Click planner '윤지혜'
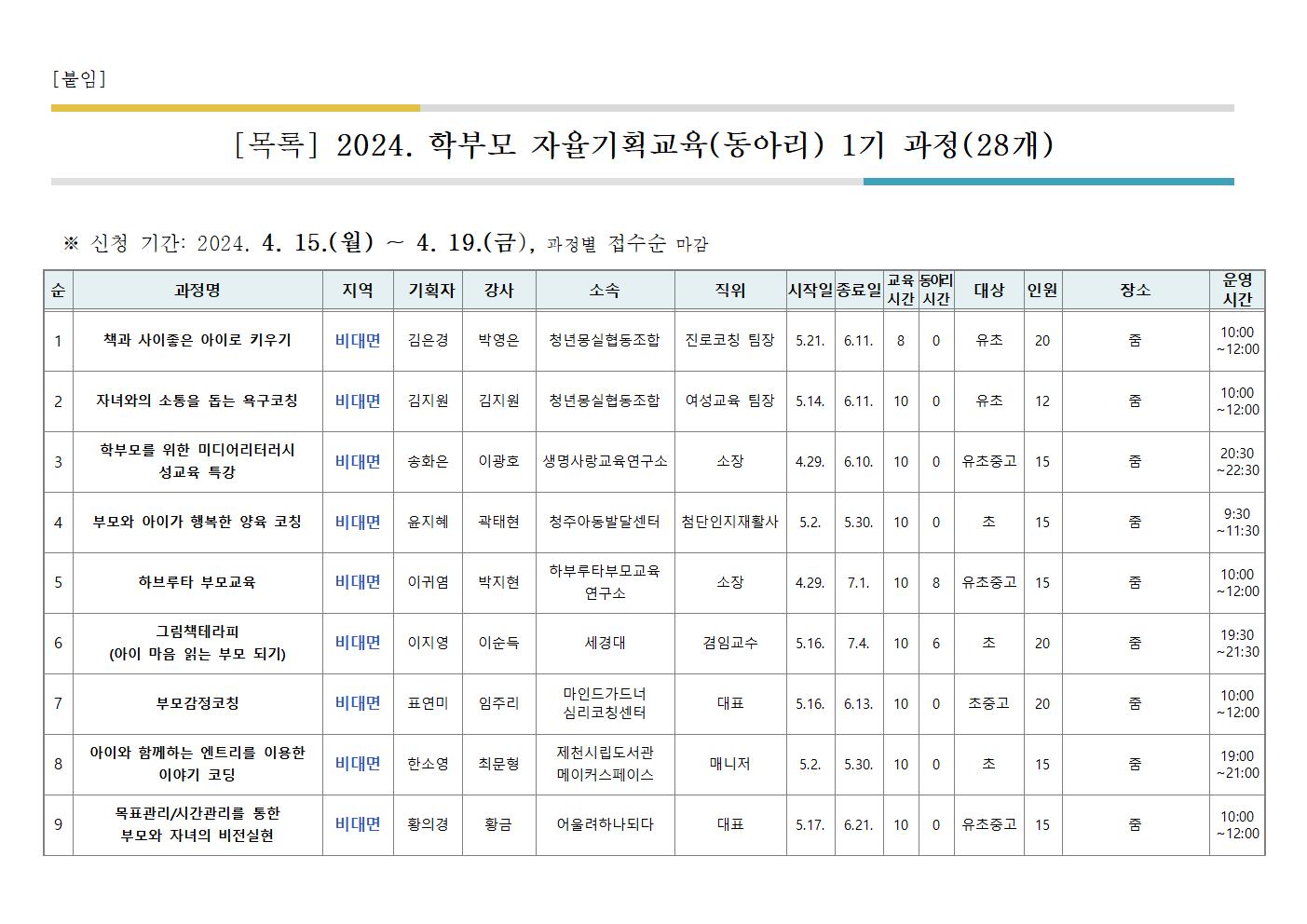This screenshot has height=924, width=1307. click(x=429, y=523)
